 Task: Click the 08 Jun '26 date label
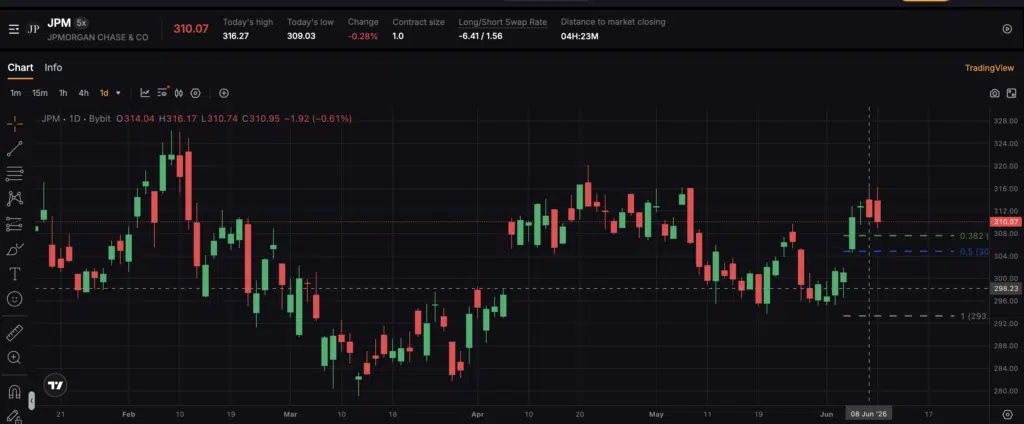868,414
